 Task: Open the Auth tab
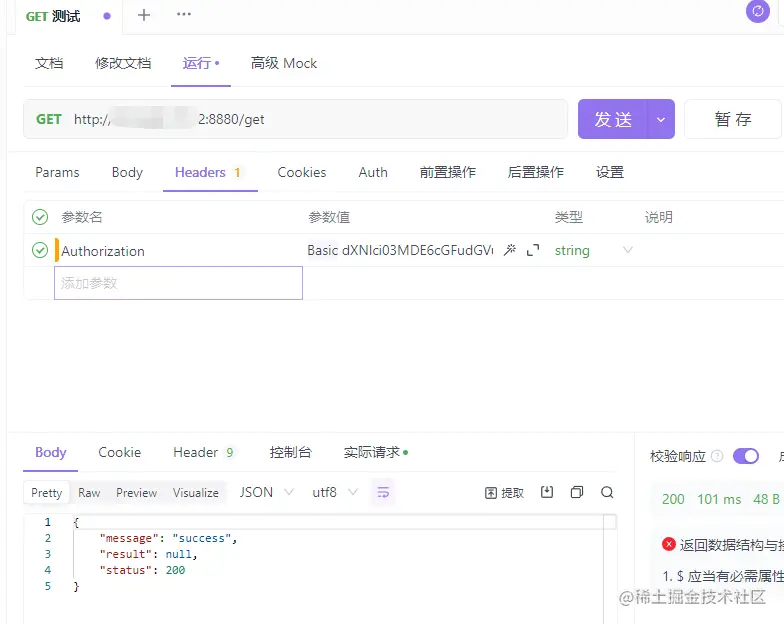[373, 172]
